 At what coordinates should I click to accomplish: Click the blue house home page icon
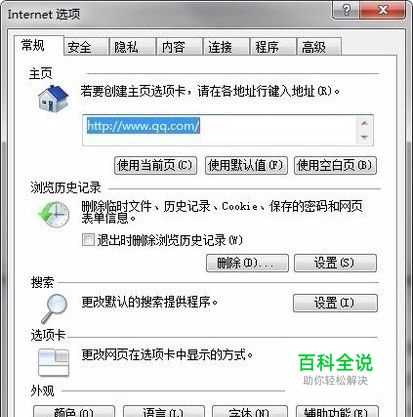pyautogui.click(x=53, y=98)
